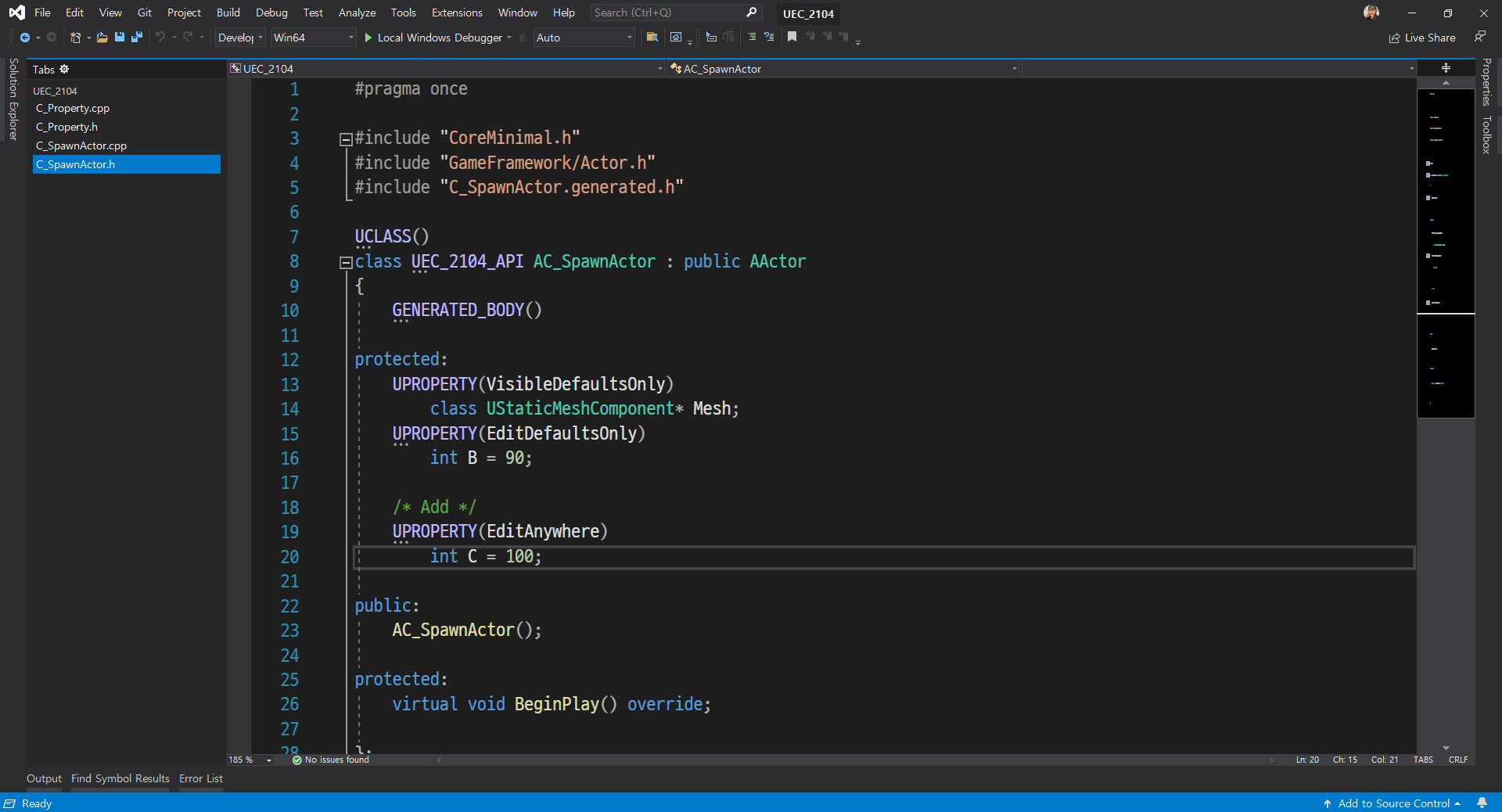The image size is (1502, 812).
Task: Click the Undo arrow icon
Action: (160, 38)
